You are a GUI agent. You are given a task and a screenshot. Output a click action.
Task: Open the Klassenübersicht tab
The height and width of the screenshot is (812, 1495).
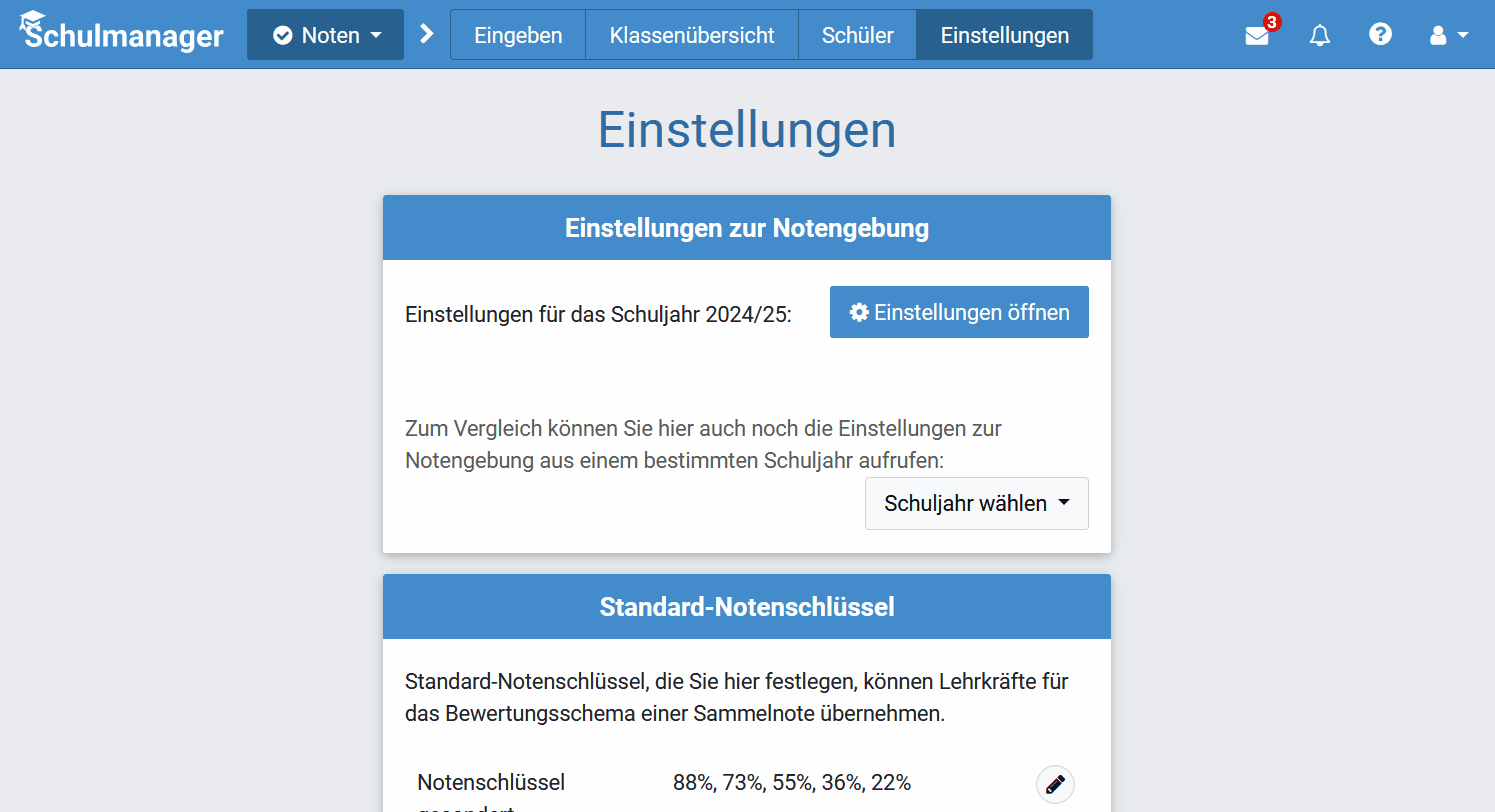tap(692, 35)
